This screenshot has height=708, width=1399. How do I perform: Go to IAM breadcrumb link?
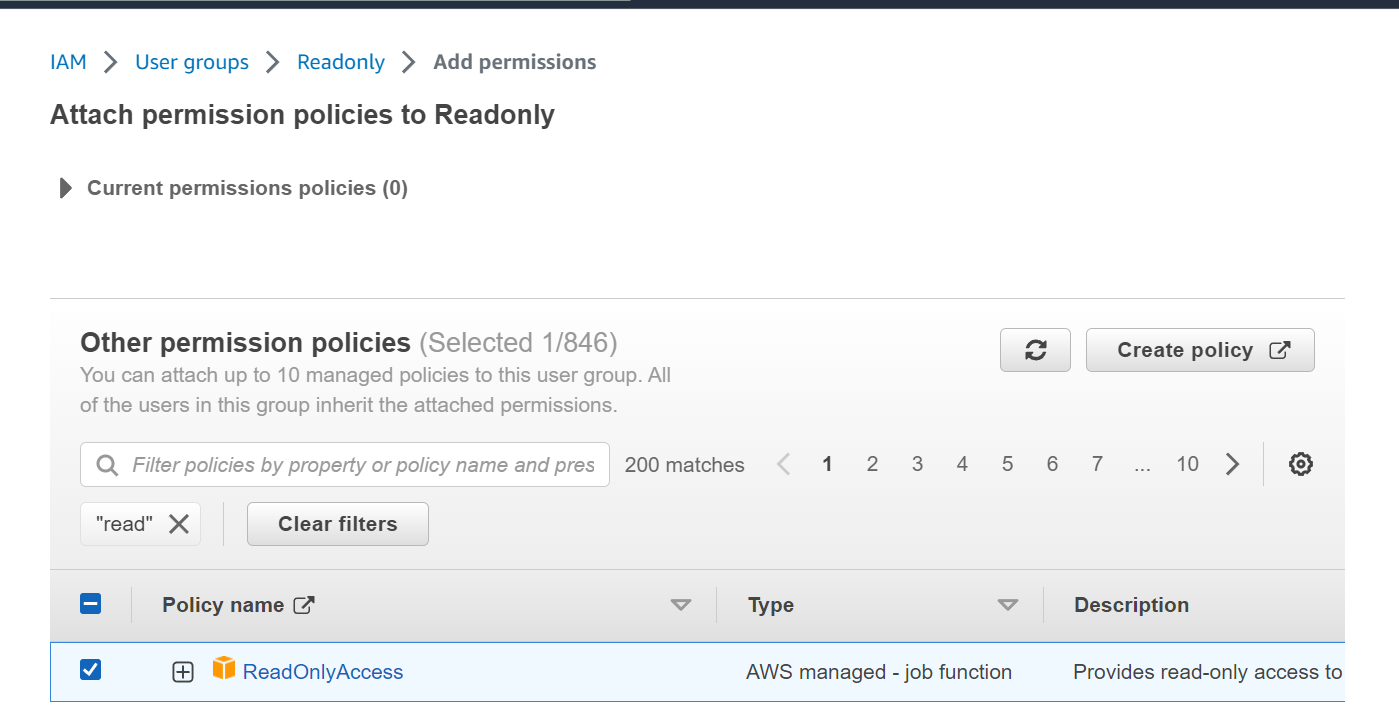[x=68, y=62]
